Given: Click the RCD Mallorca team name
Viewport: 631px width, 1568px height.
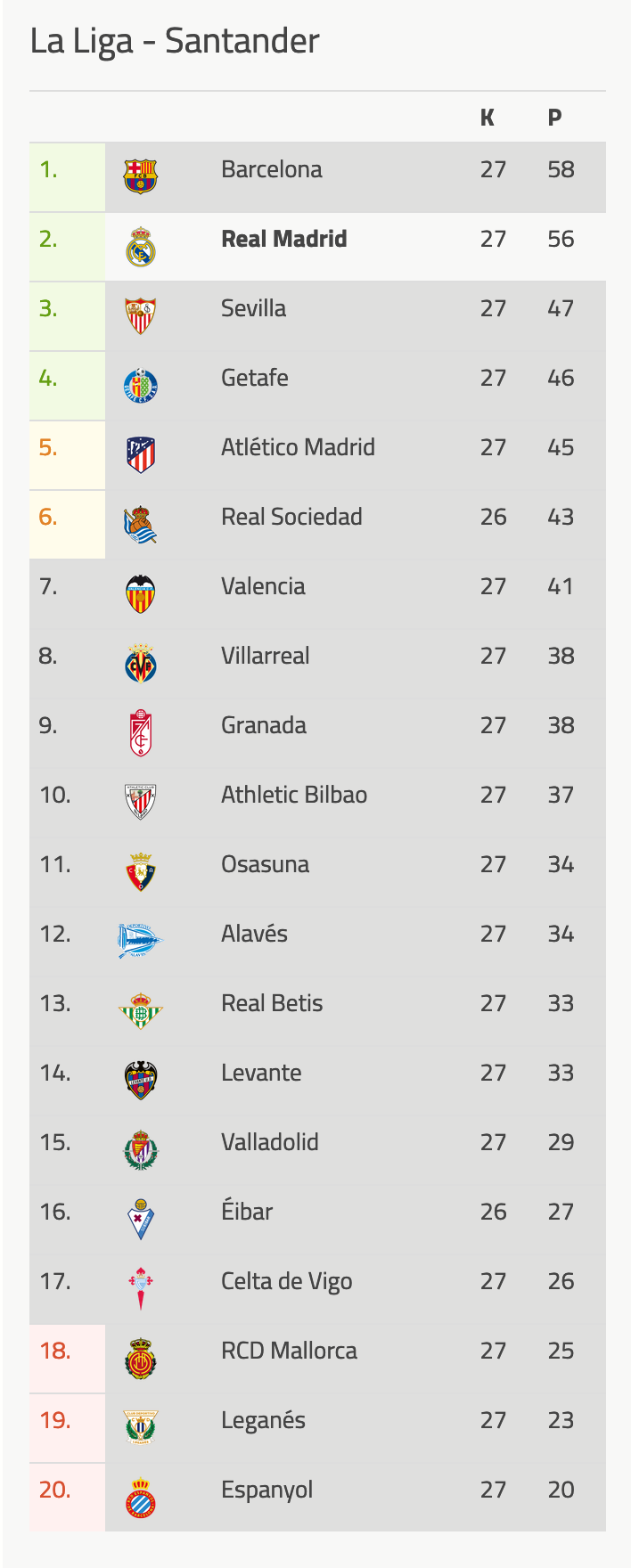Looking at the screenshot, I should click(289, 1351).
